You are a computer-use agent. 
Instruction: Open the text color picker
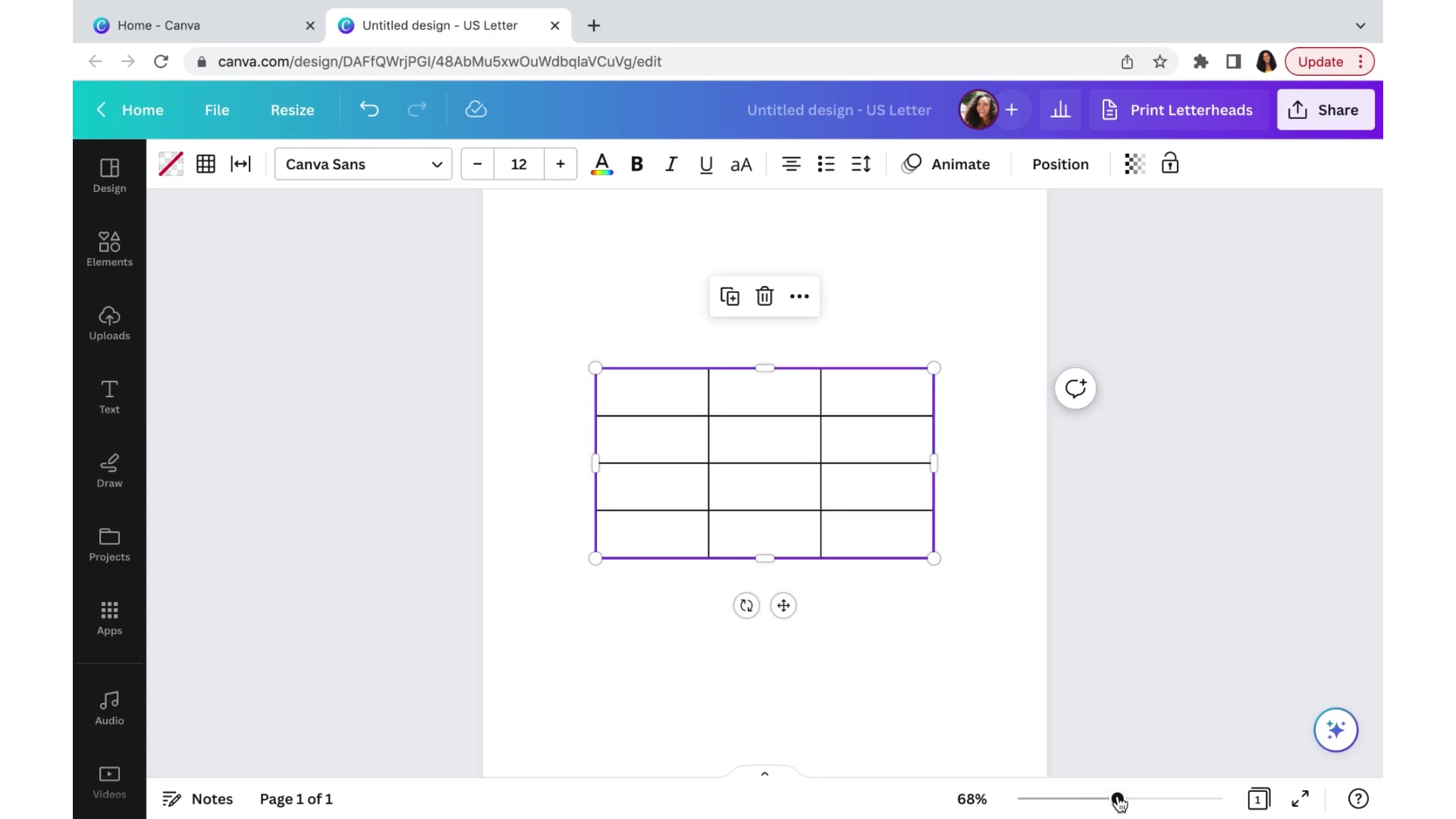601,164
